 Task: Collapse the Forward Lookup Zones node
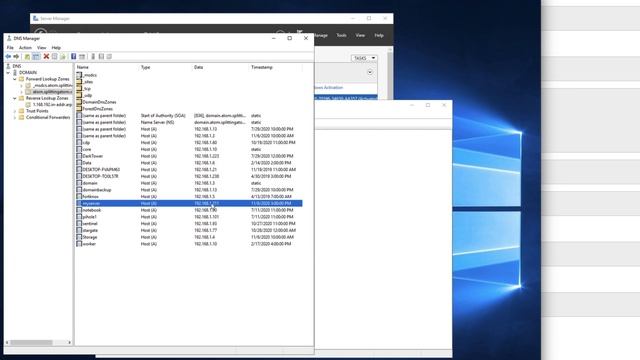tap(15, 79)
